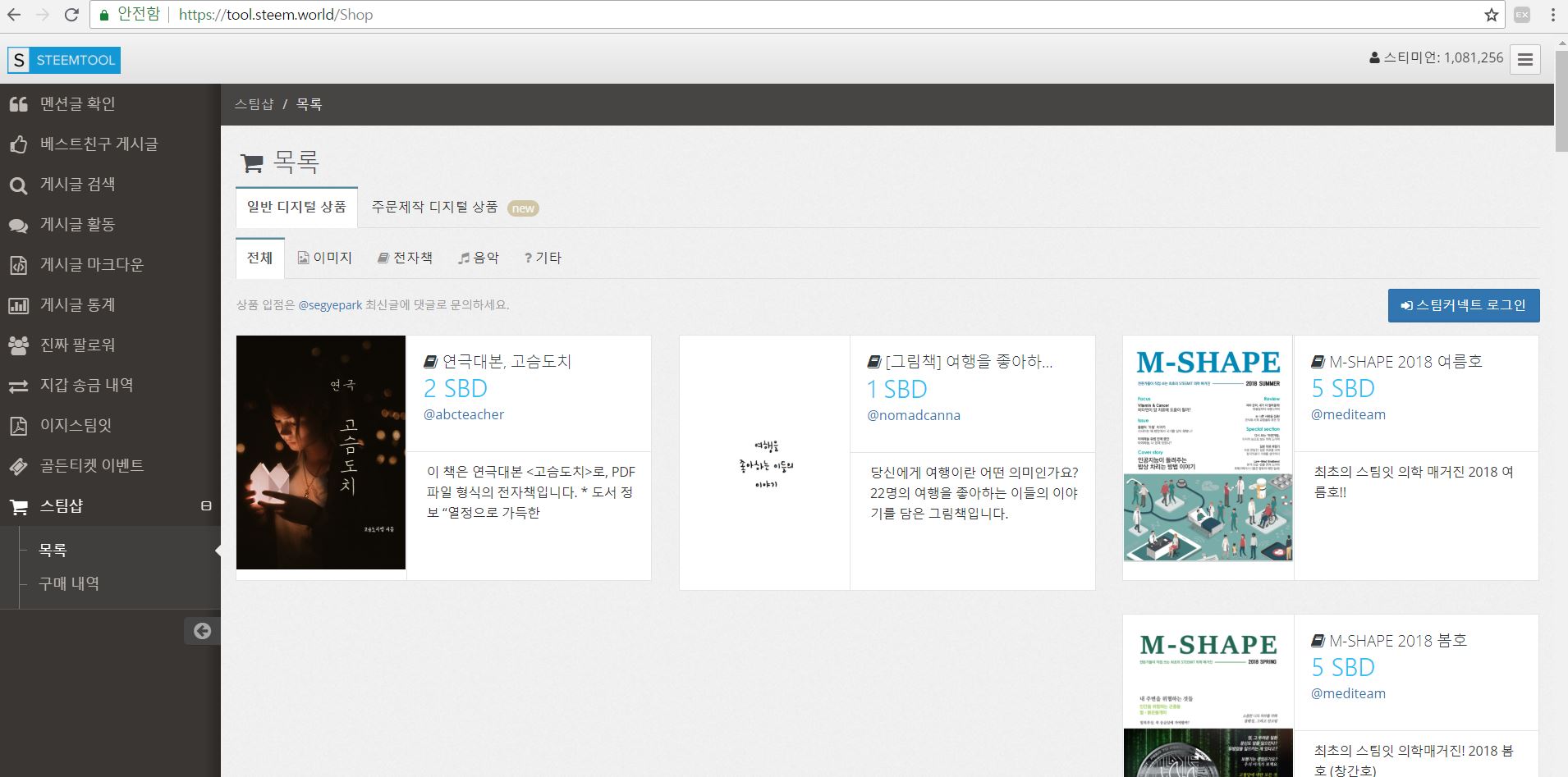The width and height of the screenshot is (1568, 777).
Task: Click the thumbs-up icon for 베스트친구 게시글
Action: coord(18,144)
